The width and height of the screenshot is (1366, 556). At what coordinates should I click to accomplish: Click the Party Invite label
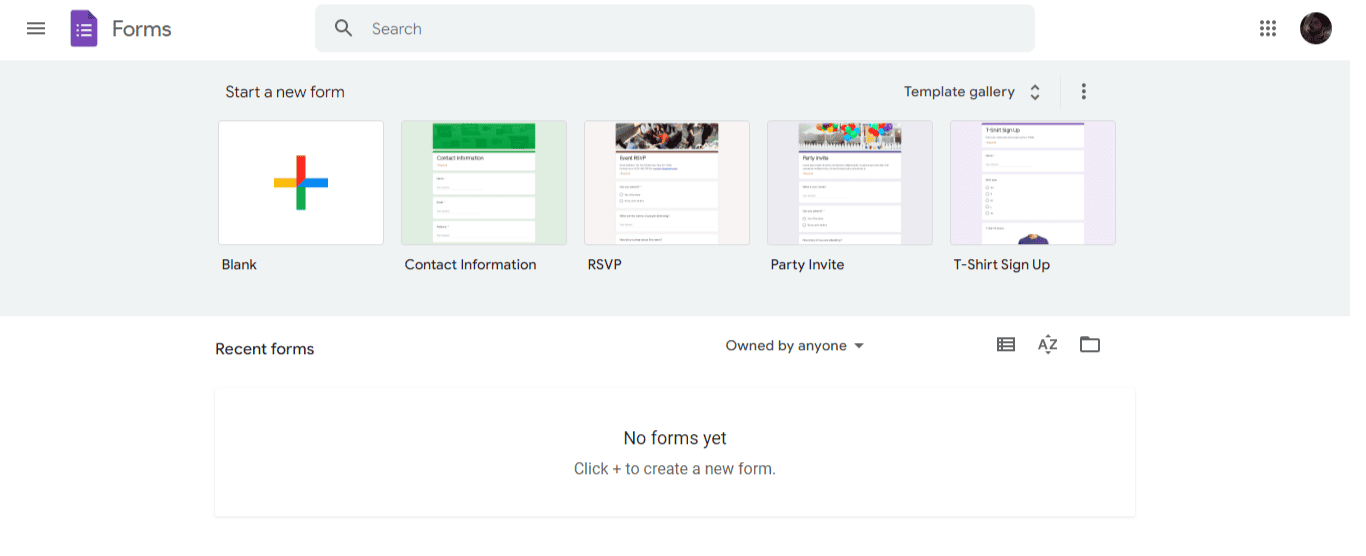tap(807, 265)
